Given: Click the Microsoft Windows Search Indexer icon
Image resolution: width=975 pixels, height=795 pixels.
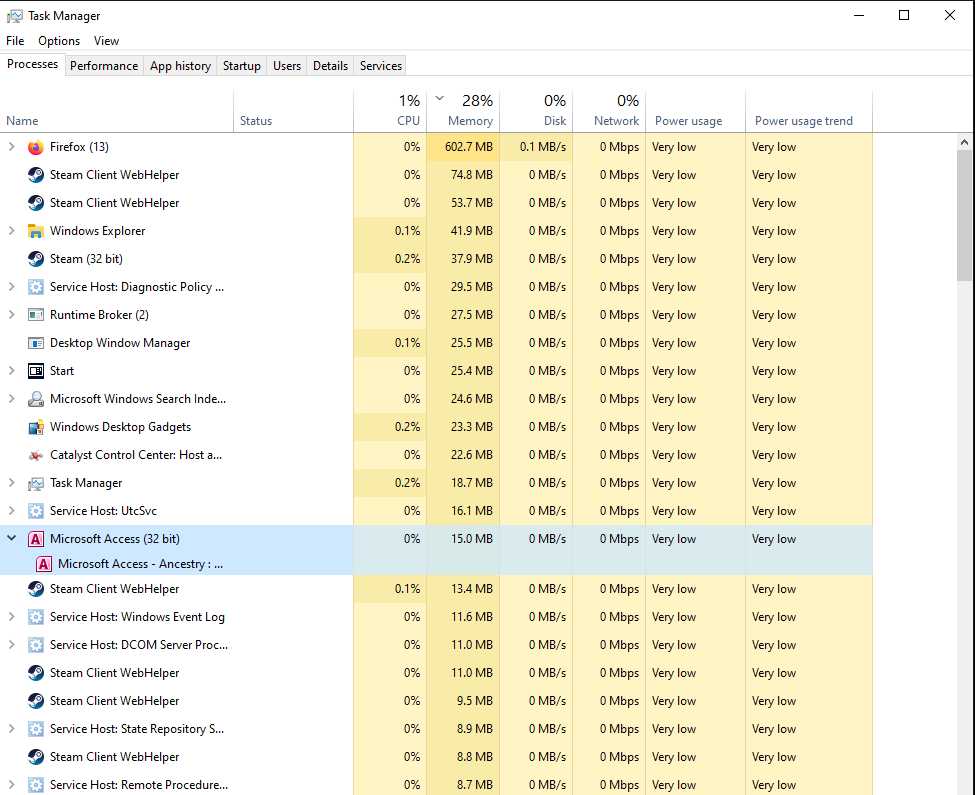Looking at the screenshot, I should [x=35, y=399].
